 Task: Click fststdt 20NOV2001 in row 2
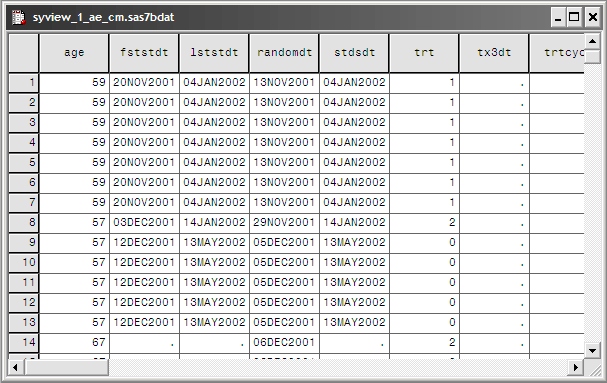pyautogui.click(x=144, y=103)
